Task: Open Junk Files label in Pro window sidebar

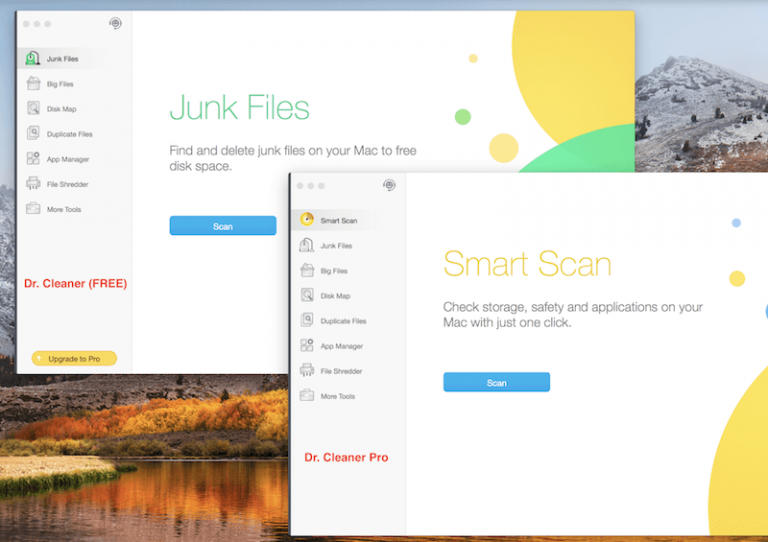Action: [x=336, y=246]
